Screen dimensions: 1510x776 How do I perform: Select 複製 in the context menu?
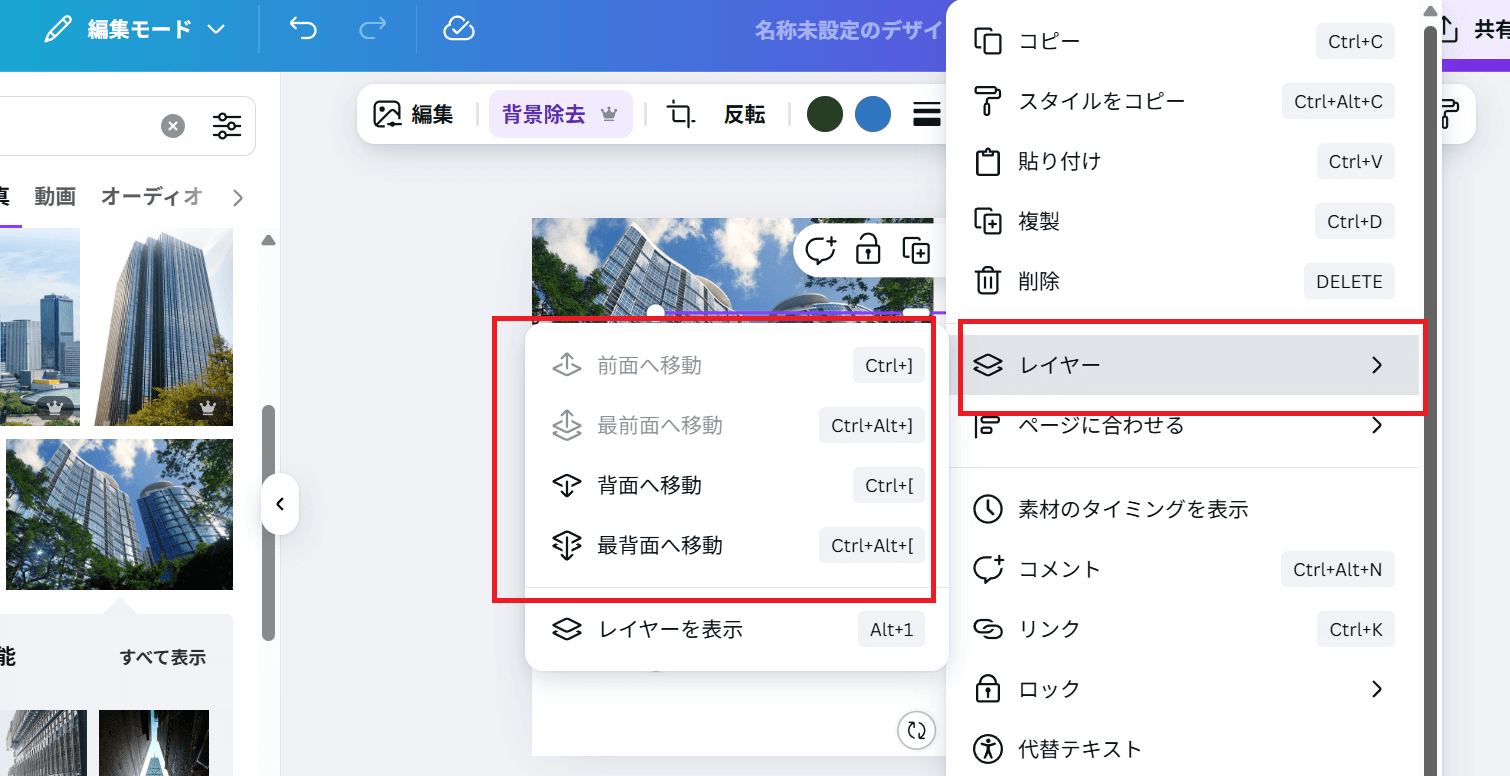point(1183,221)
